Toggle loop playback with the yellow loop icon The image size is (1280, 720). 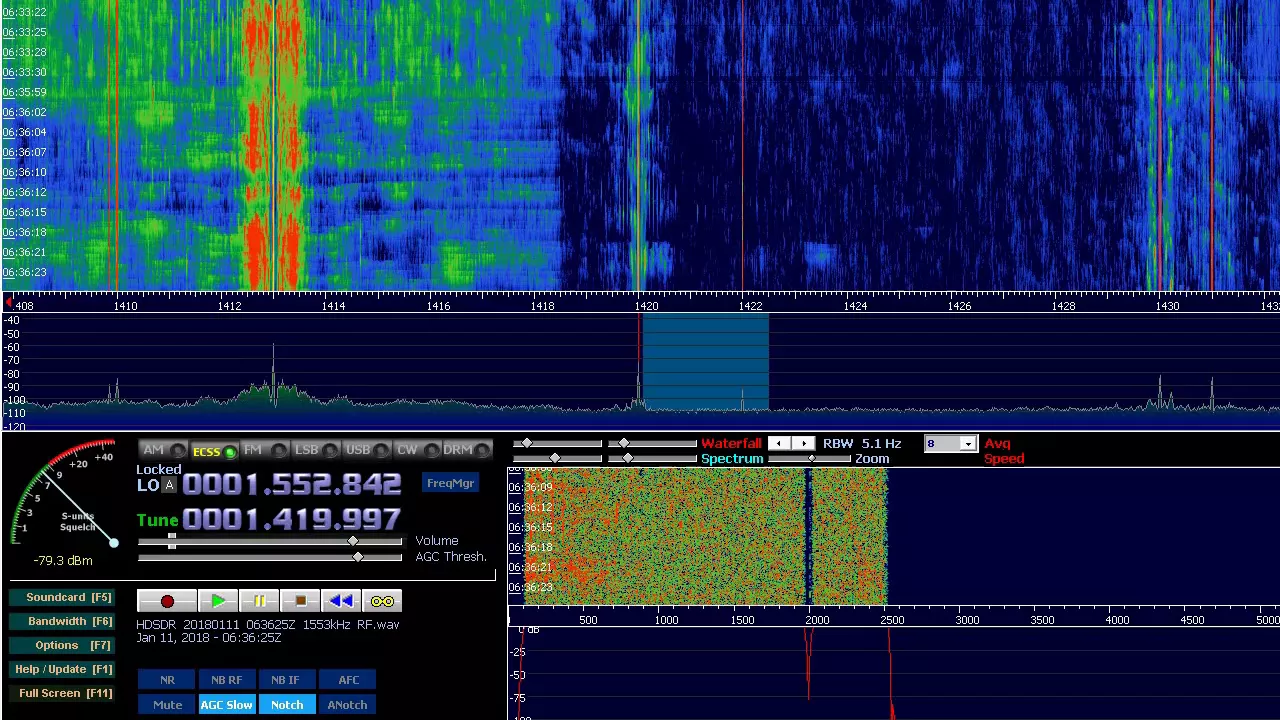(382, 601)
